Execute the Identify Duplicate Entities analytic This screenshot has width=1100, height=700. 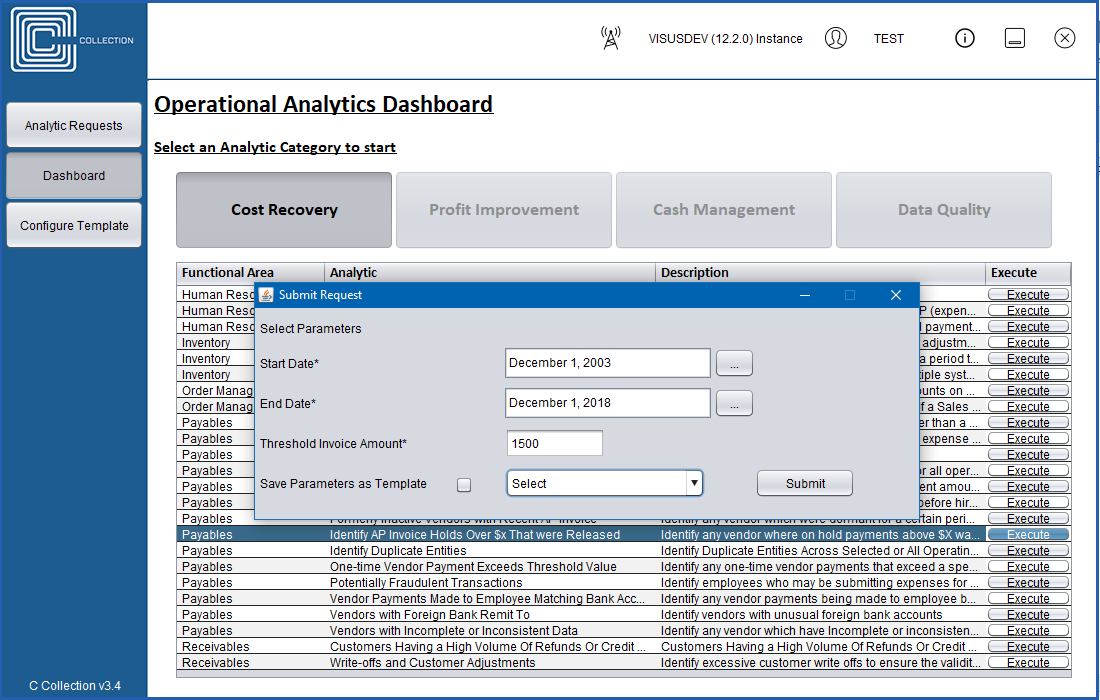click(1028, 551)
